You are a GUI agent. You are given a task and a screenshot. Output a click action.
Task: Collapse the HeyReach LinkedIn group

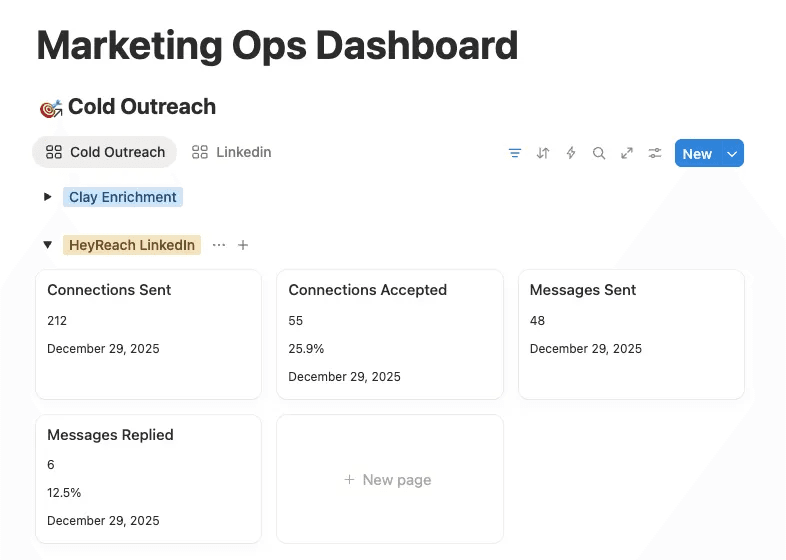(47, 245)
